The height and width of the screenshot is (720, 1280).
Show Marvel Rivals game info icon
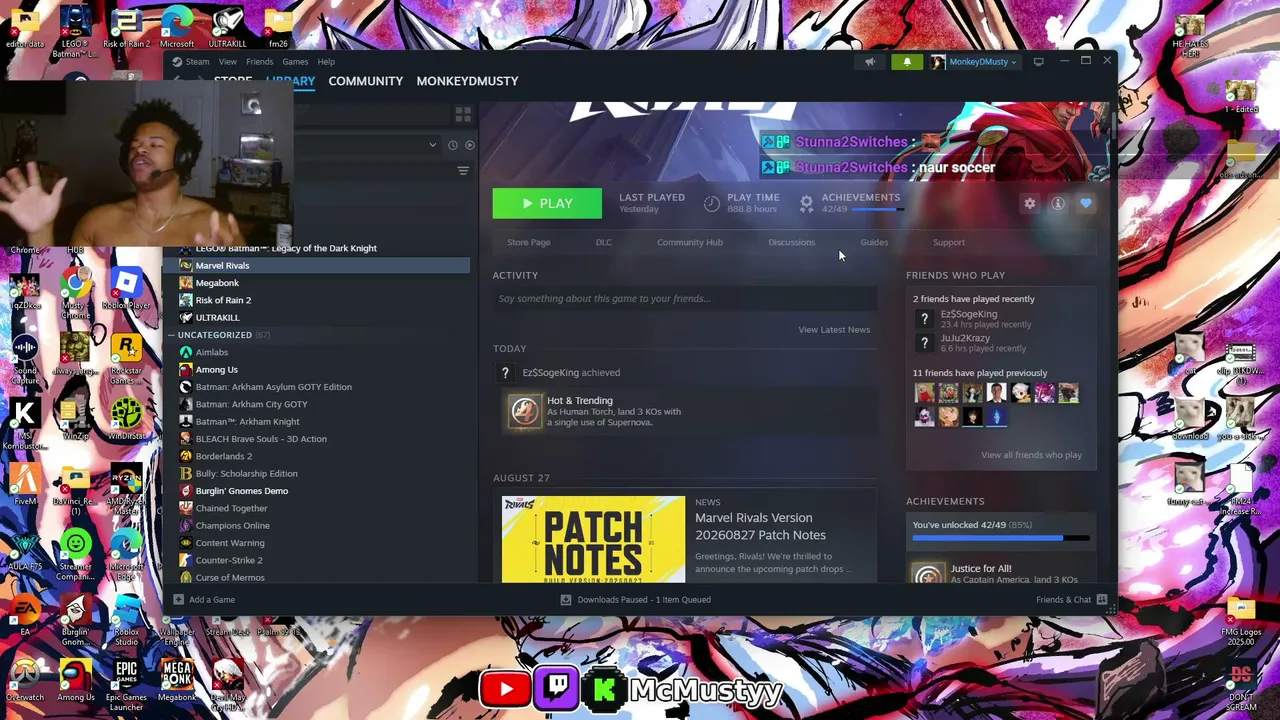(1058, 204)
